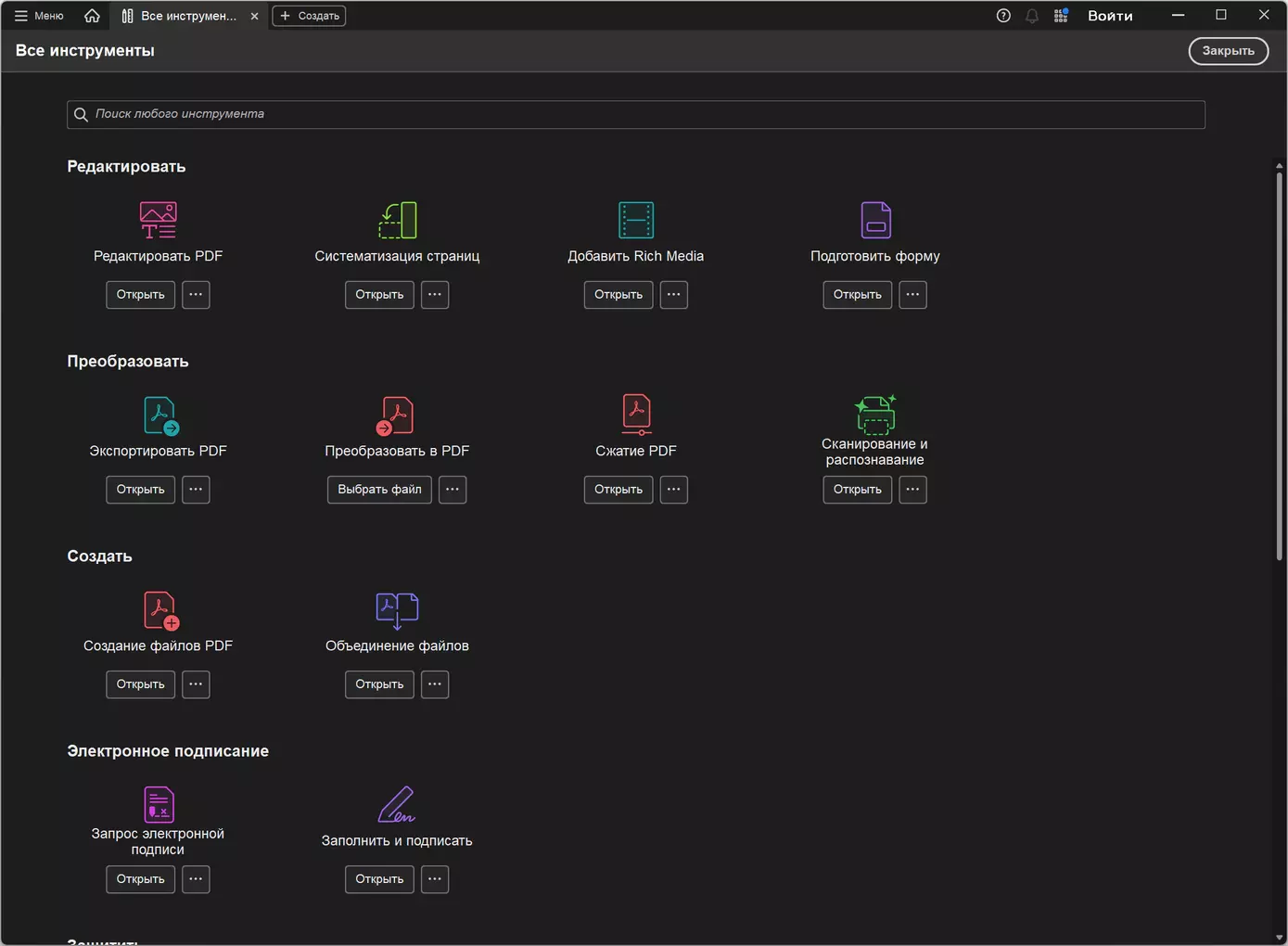Open the help question mark icon

(1003, 16)
